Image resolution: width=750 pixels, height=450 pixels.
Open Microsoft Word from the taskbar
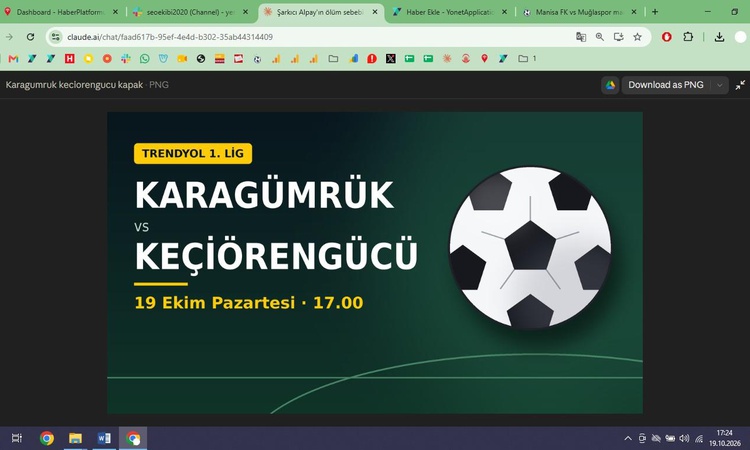pyautogui.click(x=104, y=438)
